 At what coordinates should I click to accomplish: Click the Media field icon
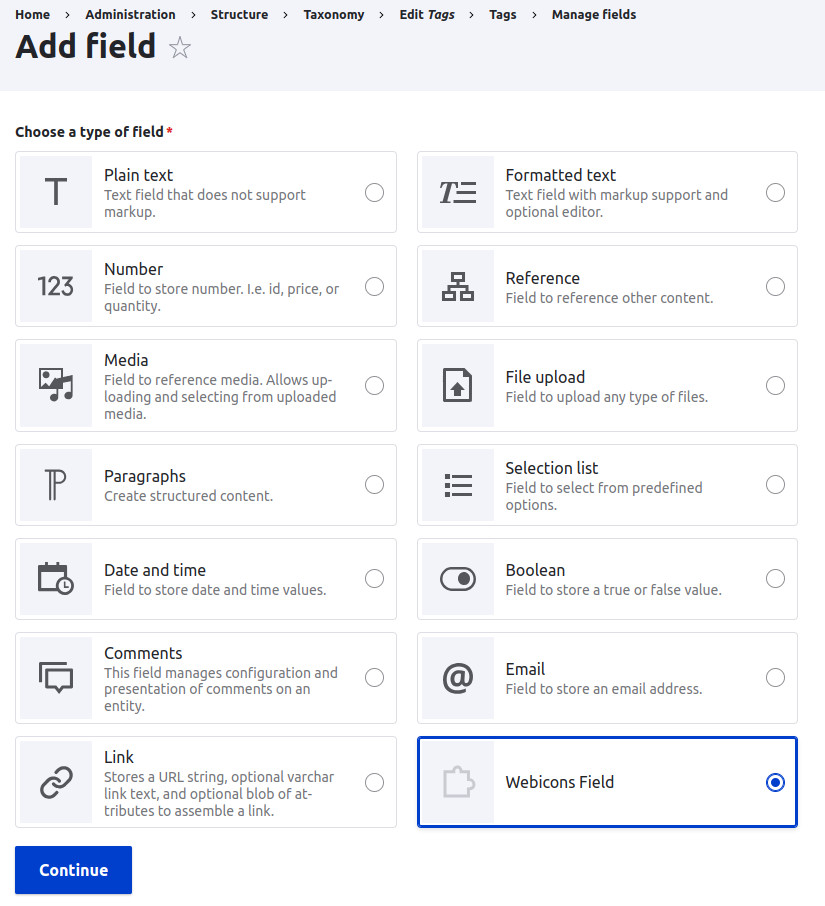click(x=56, y=385)
